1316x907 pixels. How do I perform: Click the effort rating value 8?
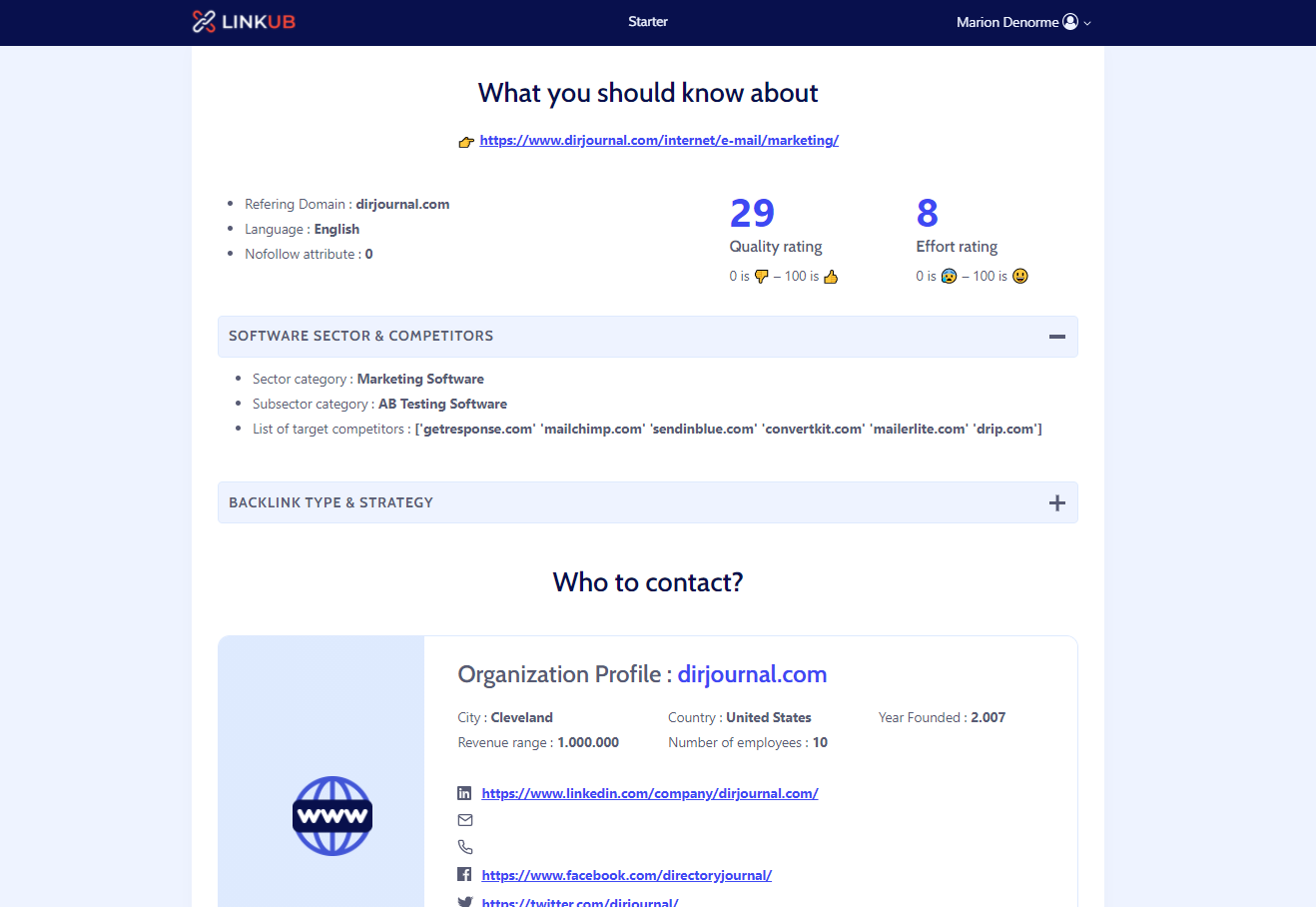click(928, 213)
